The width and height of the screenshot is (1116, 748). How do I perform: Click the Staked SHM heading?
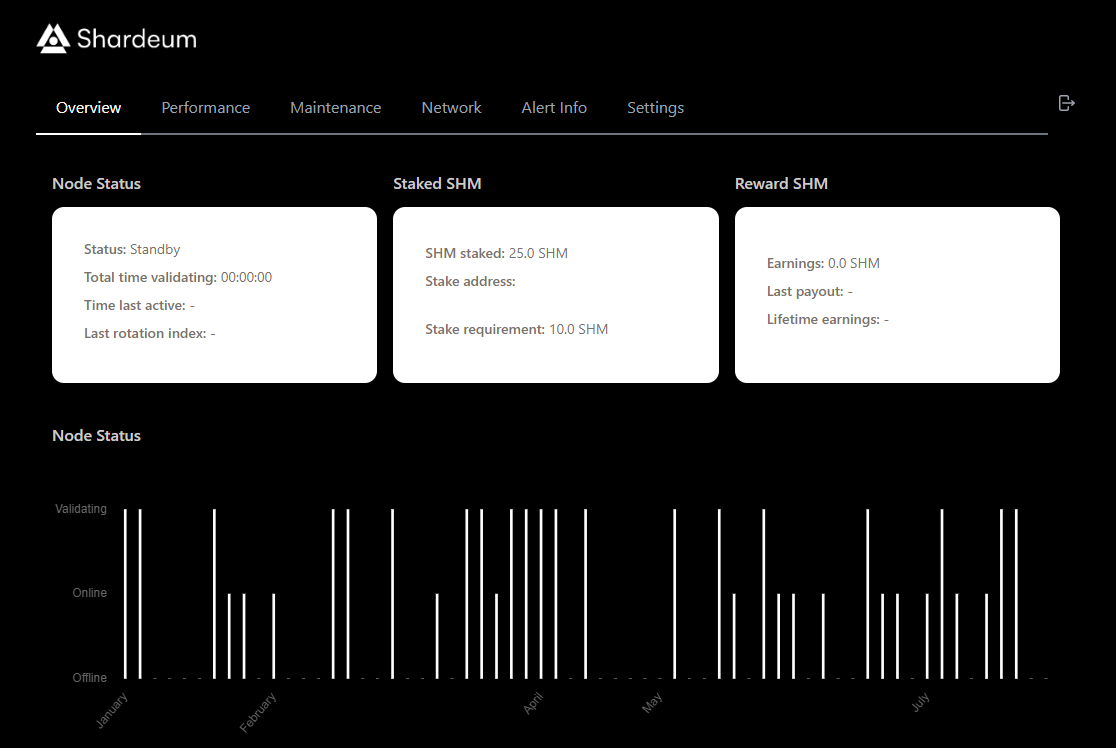coord(437,184)
